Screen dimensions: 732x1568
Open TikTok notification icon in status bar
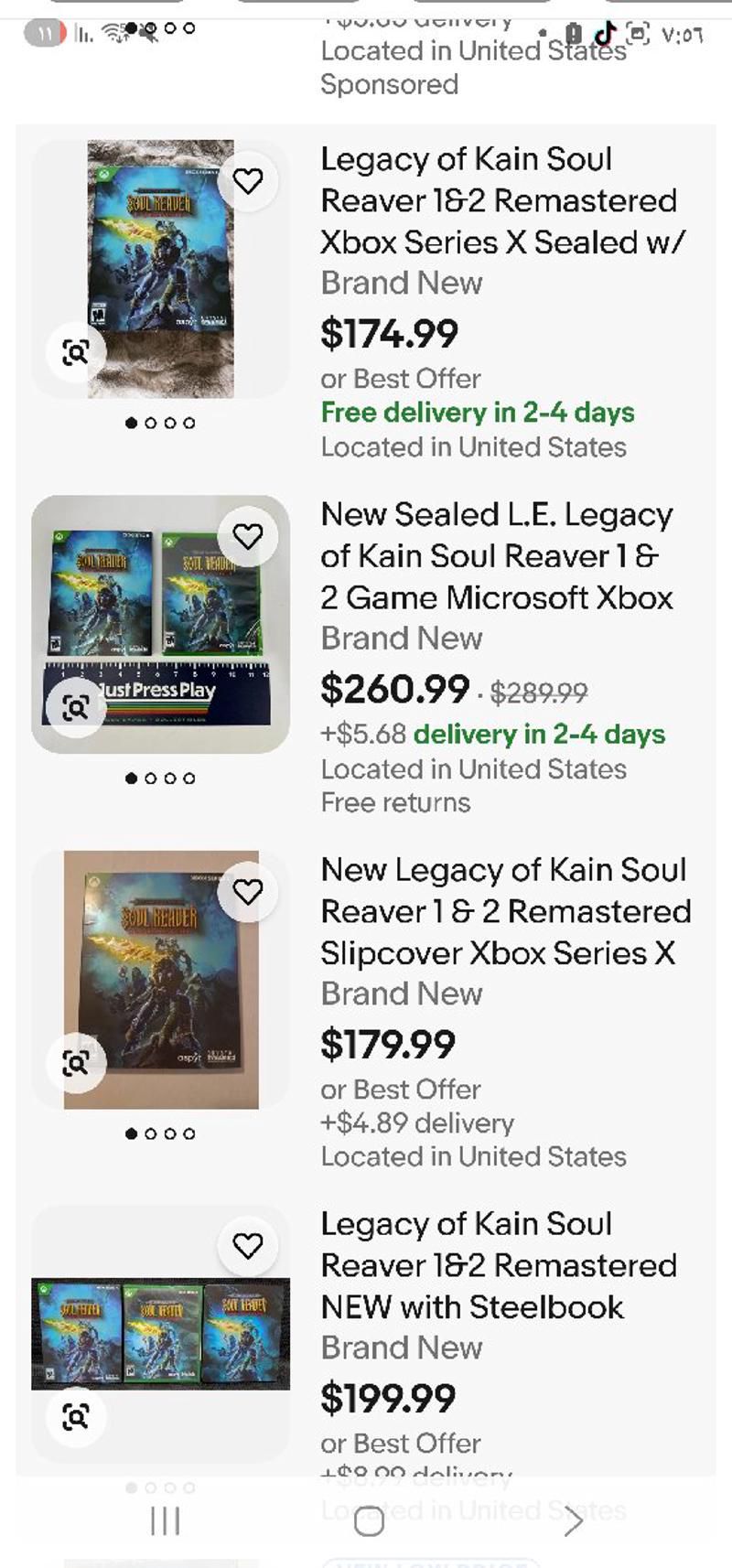[x=605, y=34]
